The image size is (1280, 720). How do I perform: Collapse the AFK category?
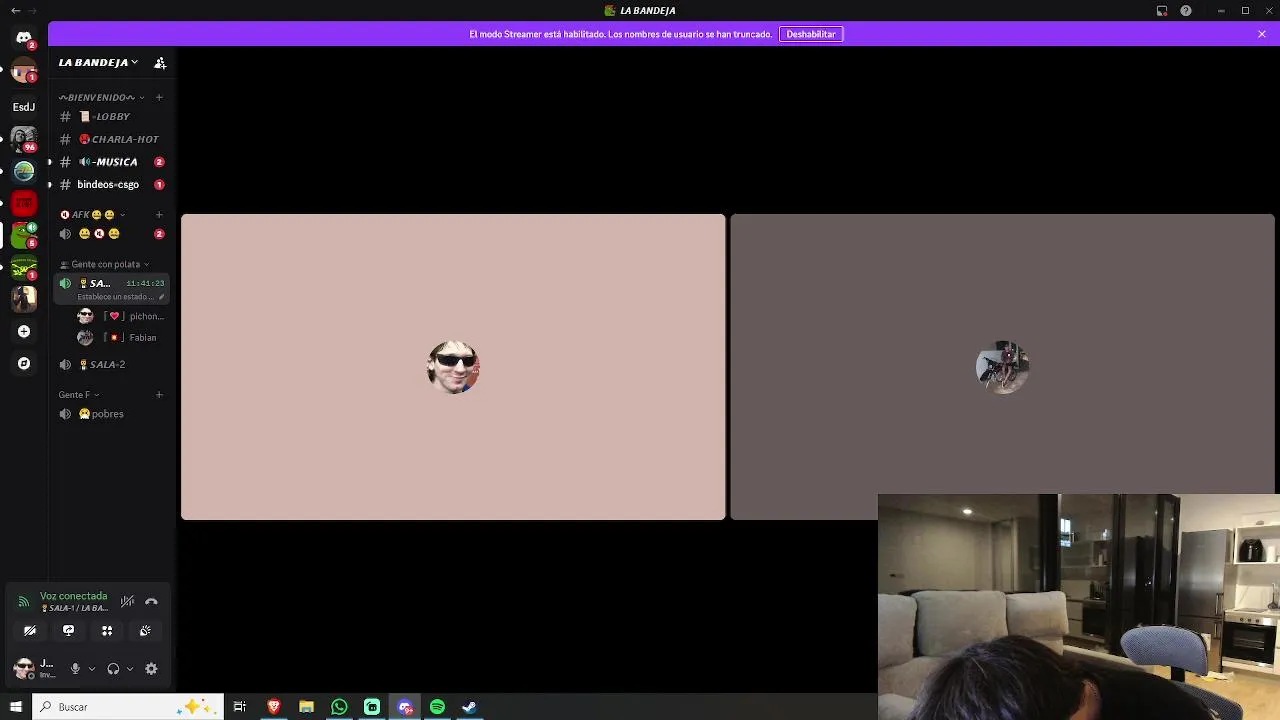tap(92, 215)
